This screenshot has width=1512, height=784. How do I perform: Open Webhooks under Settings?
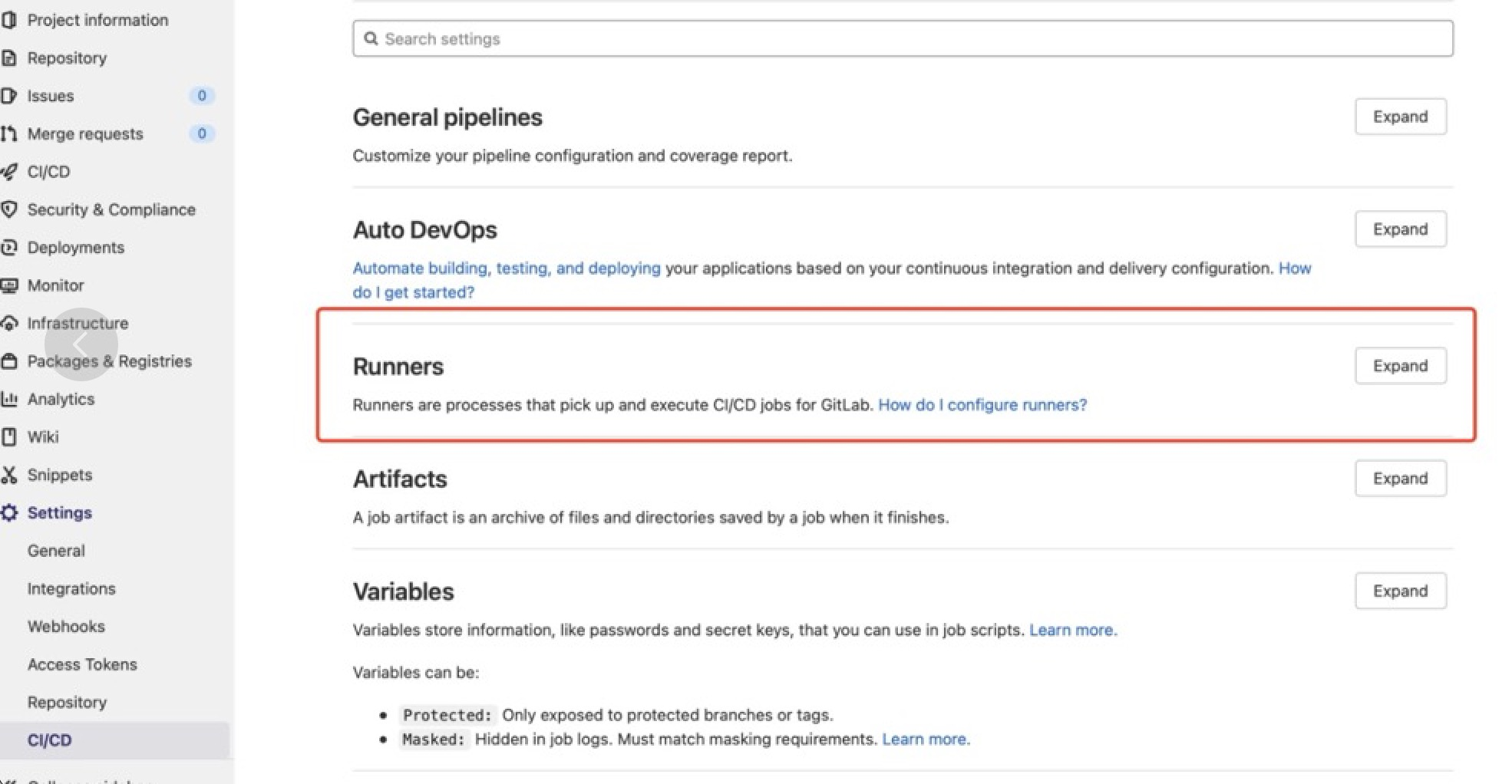point(66,627)
